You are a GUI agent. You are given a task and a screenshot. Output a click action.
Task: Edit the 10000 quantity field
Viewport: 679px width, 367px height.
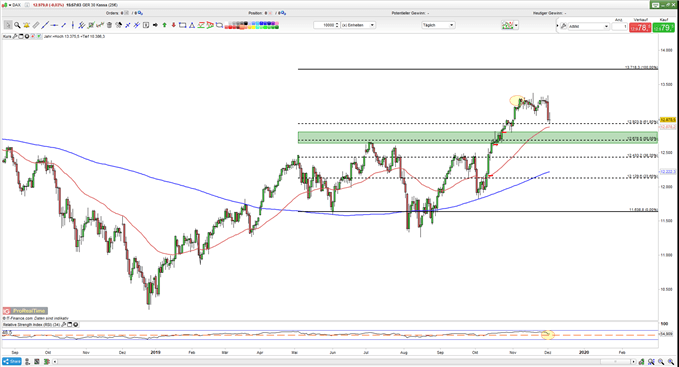326,25
